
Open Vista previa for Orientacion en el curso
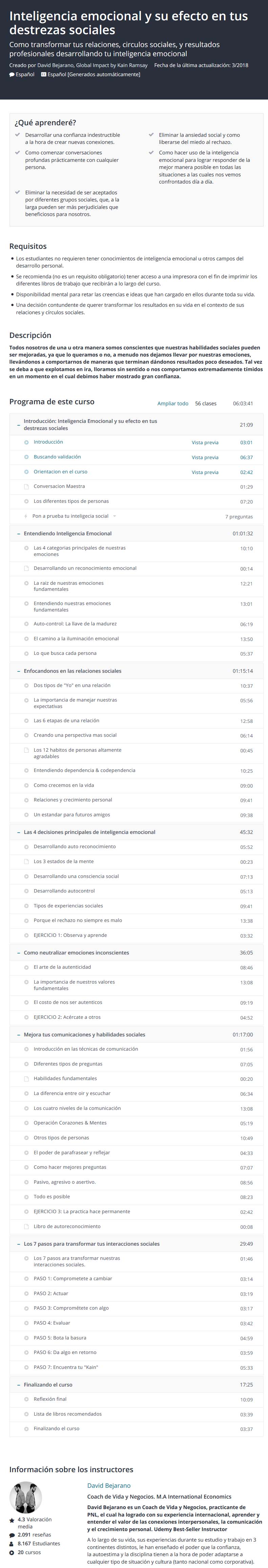pyautogui.click(x=205, y=472)
